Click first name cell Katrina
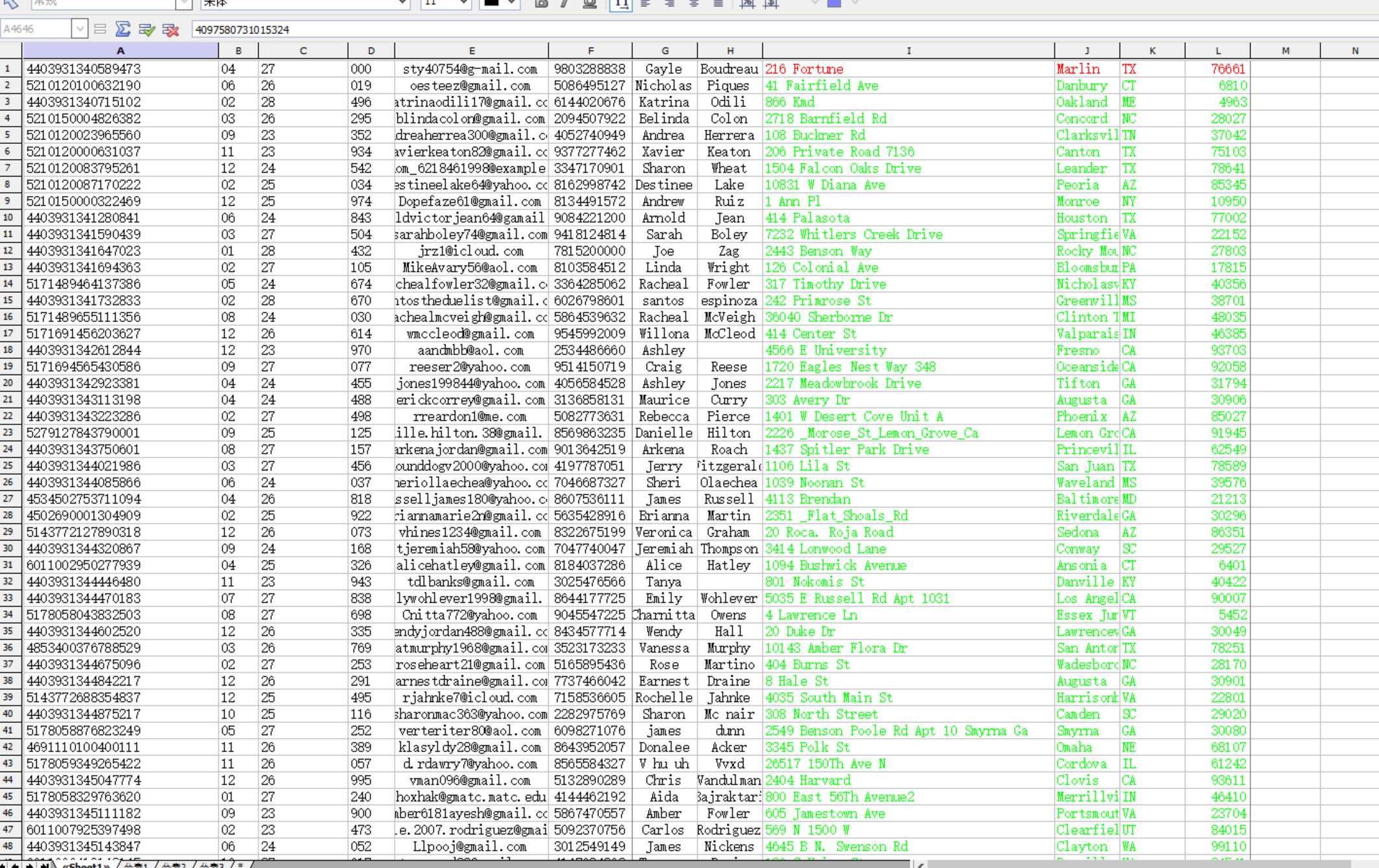The width and height of the screenshot is (1379, 868). [x=665, y=102]
